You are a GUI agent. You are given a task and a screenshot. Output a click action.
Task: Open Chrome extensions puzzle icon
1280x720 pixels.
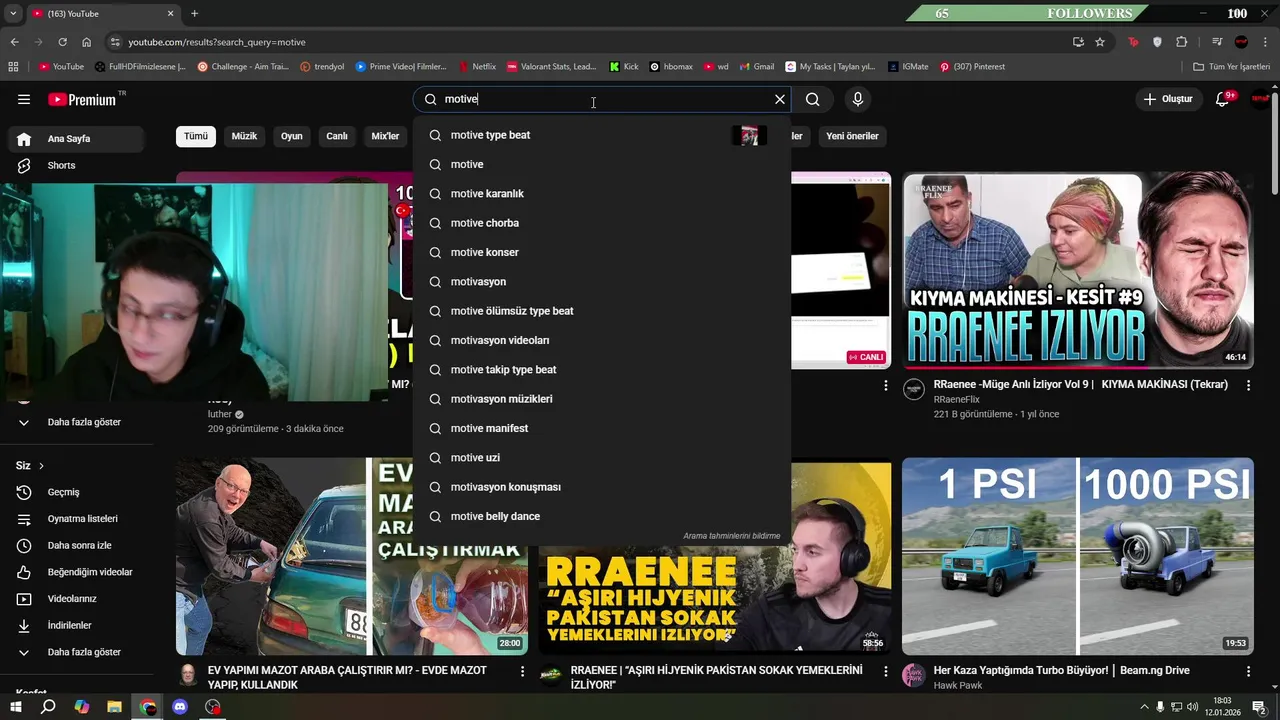[1181, 42]
